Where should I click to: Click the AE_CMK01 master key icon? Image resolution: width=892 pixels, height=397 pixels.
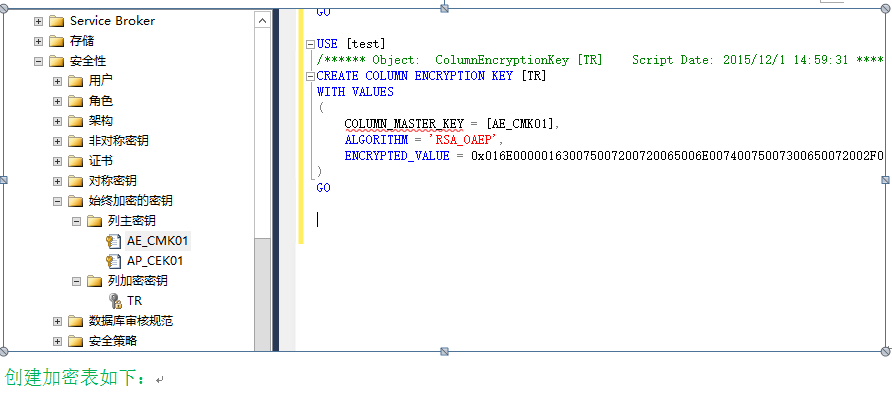114,241
